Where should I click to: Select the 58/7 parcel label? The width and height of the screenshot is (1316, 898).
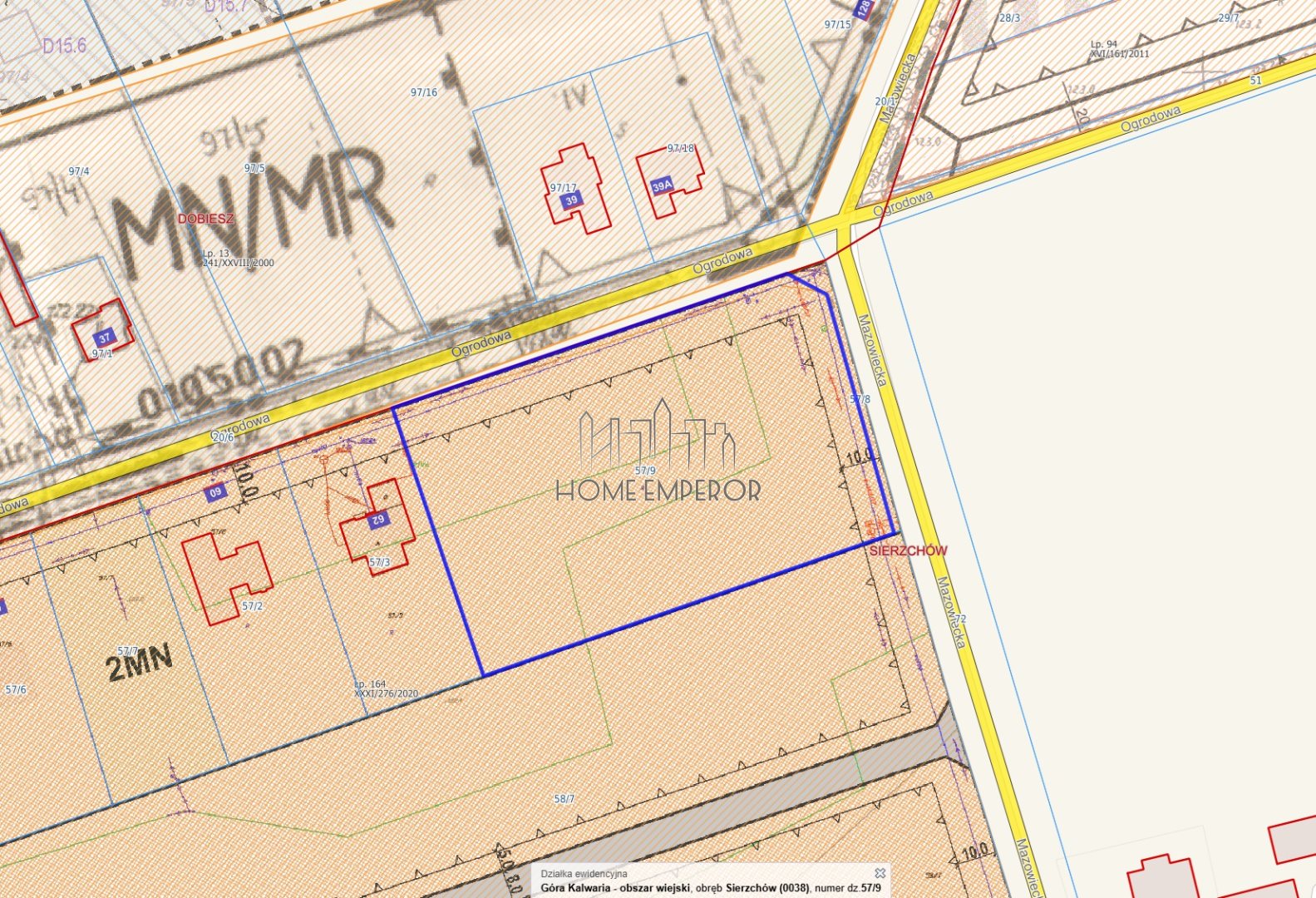tap(564, 799)
